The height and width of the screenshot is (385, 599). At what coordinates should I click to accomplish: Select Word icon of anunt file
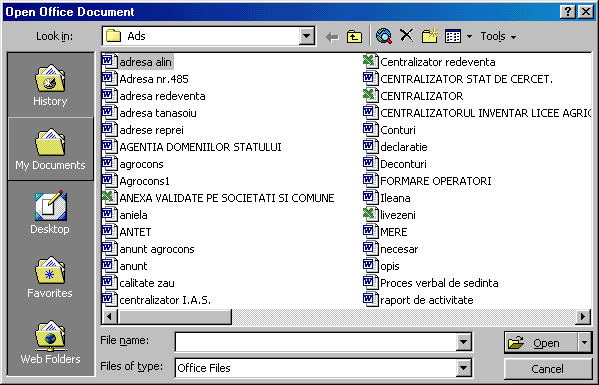(110, 265)
